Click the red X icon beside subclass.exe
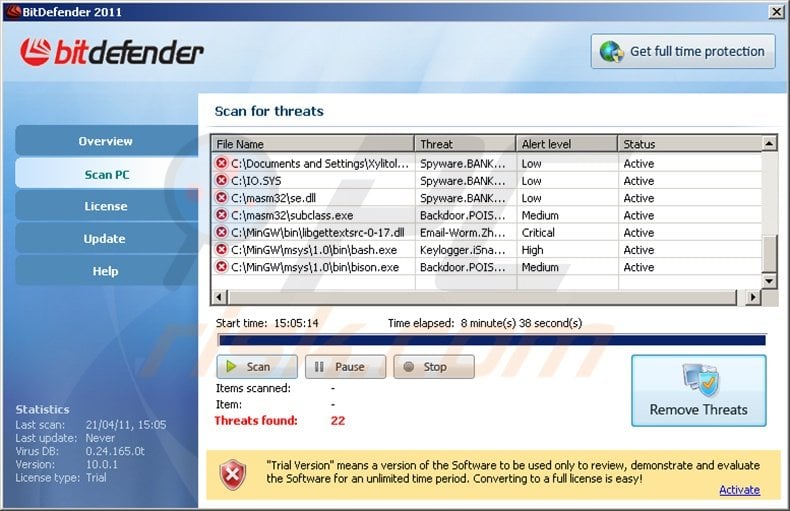790x511 pixels. [221, 215]
